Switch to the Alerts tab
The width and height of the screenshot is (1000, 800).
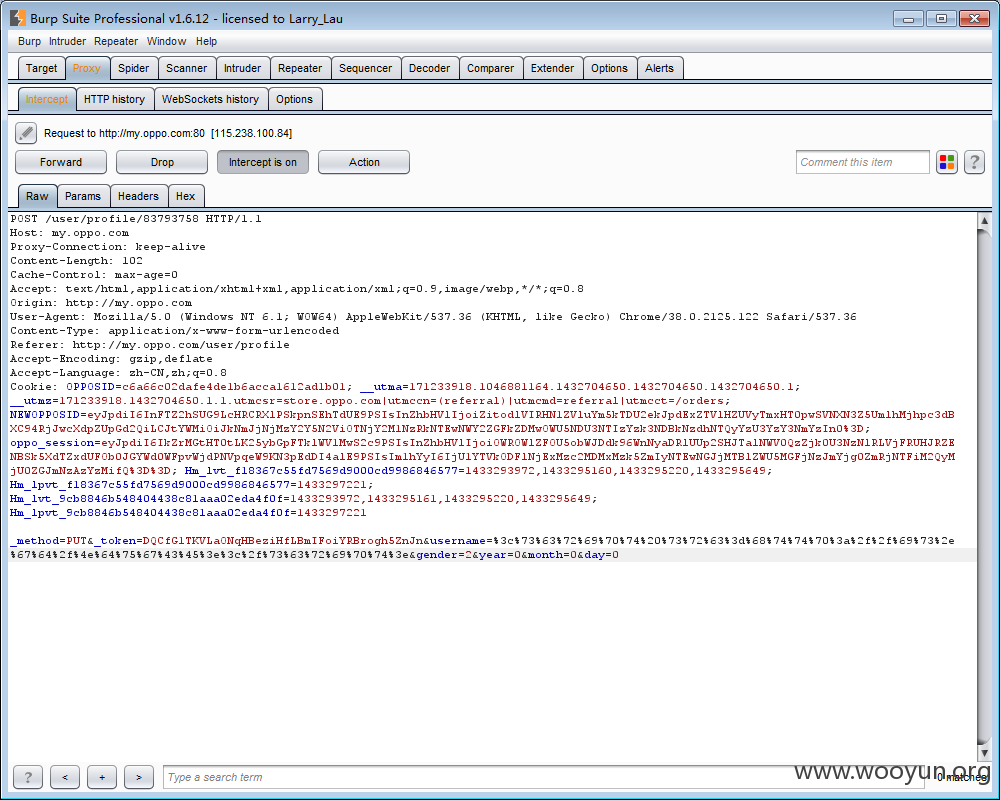pyautogui.click(x=659, y=68)
